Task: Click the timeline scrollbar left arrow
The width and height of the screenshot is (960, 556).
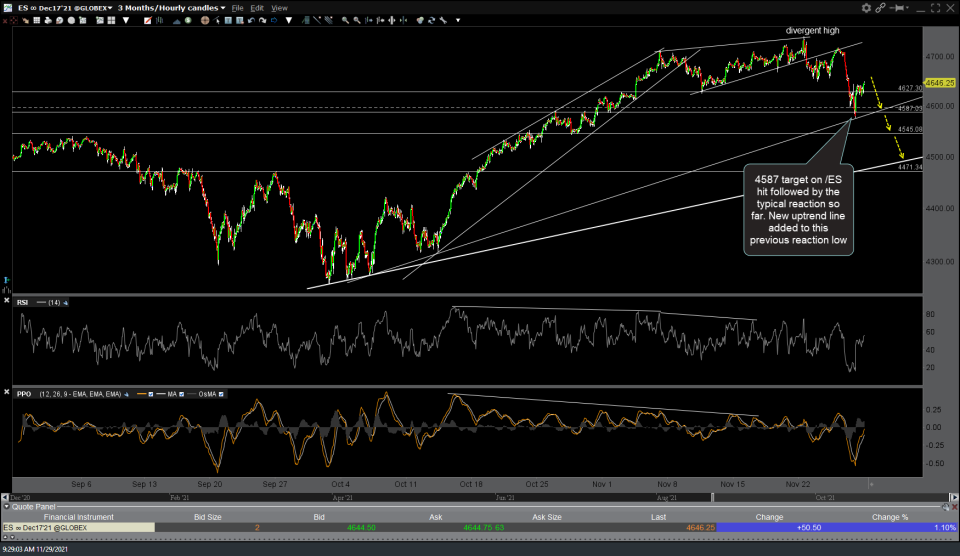Action: coord(5,498)
